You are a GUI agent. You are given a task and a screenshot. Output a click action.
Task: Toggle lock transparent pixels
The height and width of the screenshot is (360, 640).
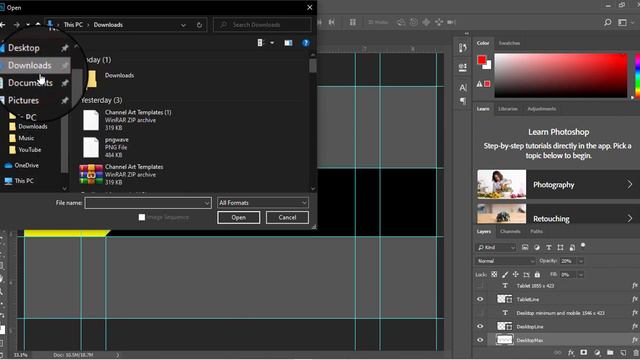click(x=494, y=274)
